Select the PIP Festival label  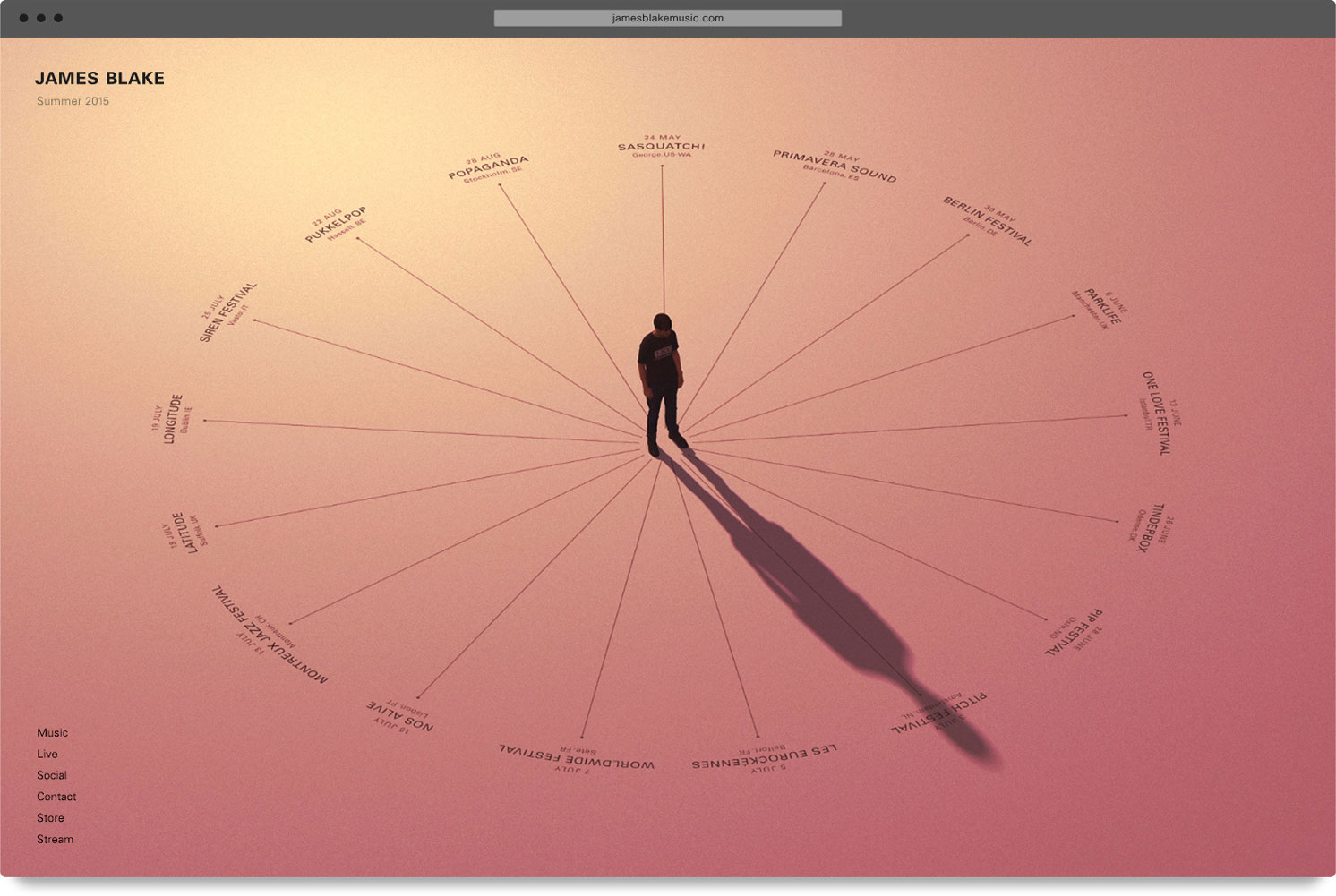(1075, 632)
